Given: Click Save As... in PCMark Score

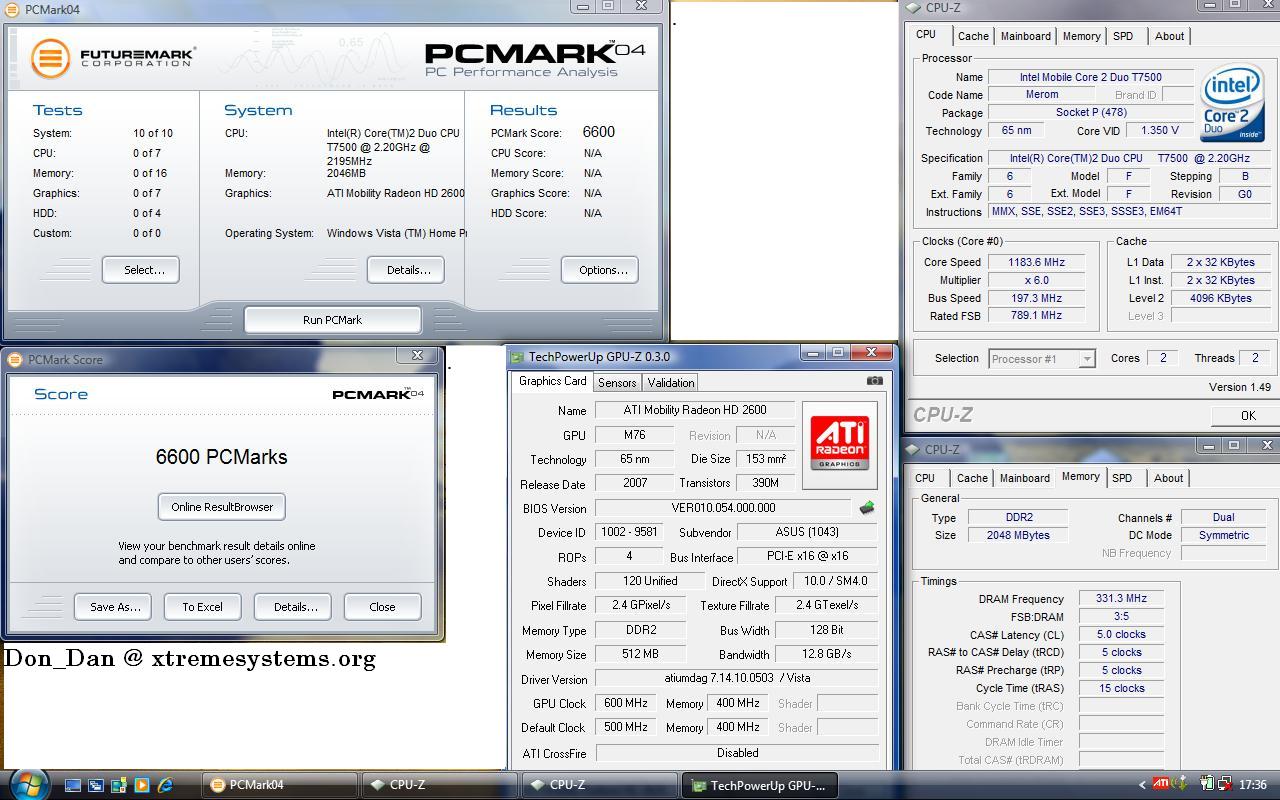Looking at the screenshot, I should [x=113, y=607].
